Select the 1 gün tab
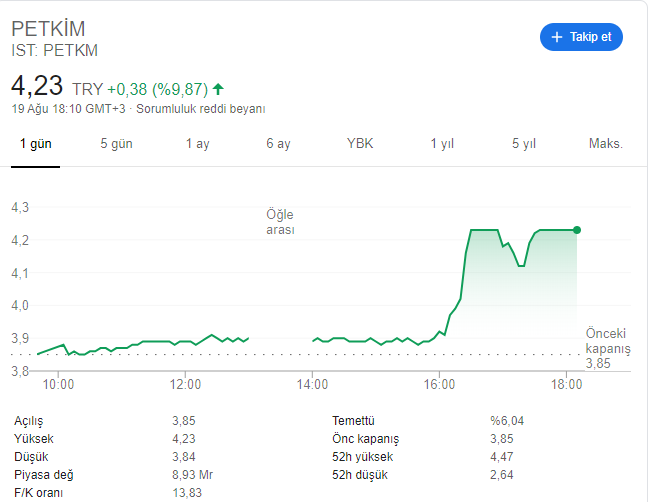Screen dimensions: 649x502 click(35, 144)
